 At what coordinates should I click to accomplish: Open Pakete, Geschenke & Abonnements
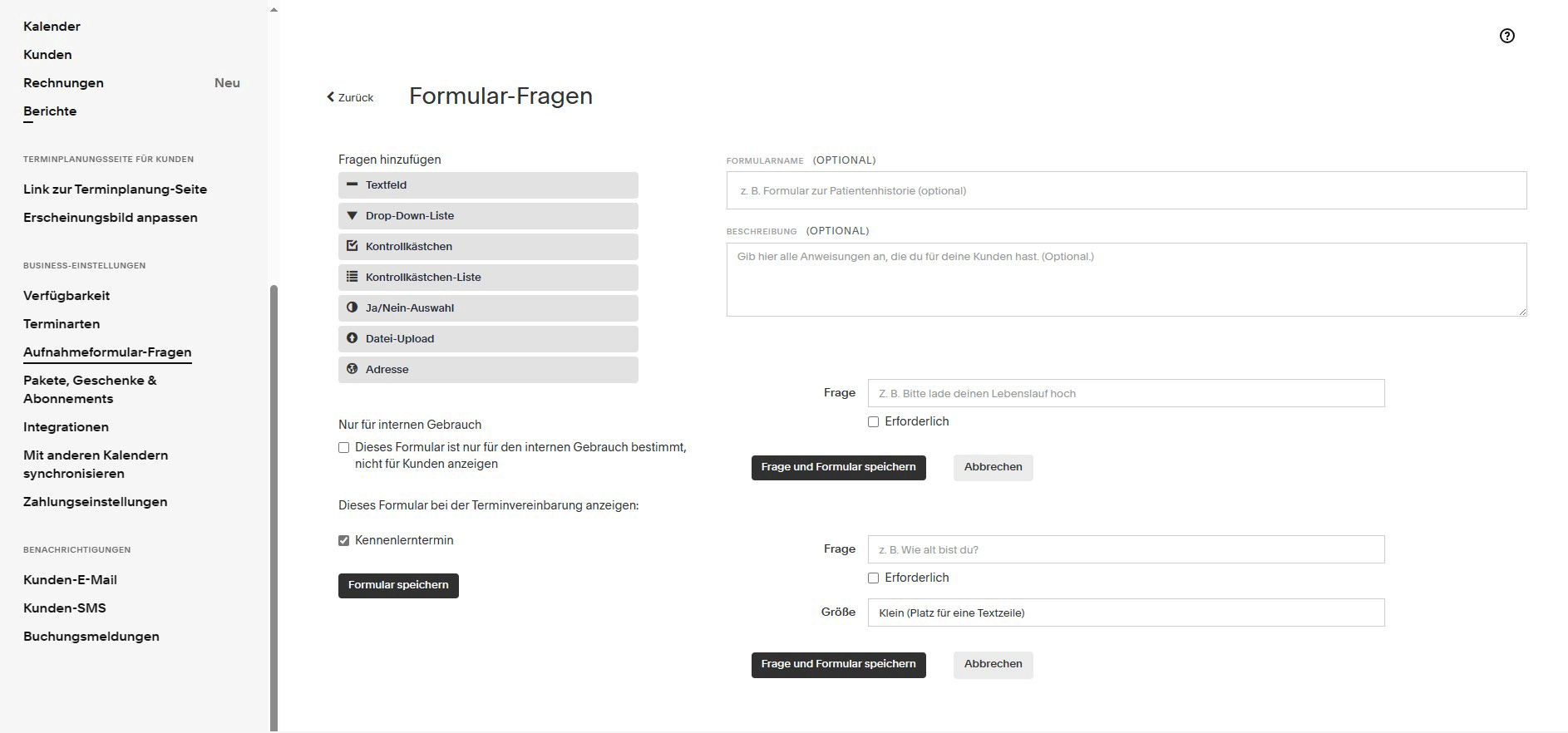coord(90,390)
